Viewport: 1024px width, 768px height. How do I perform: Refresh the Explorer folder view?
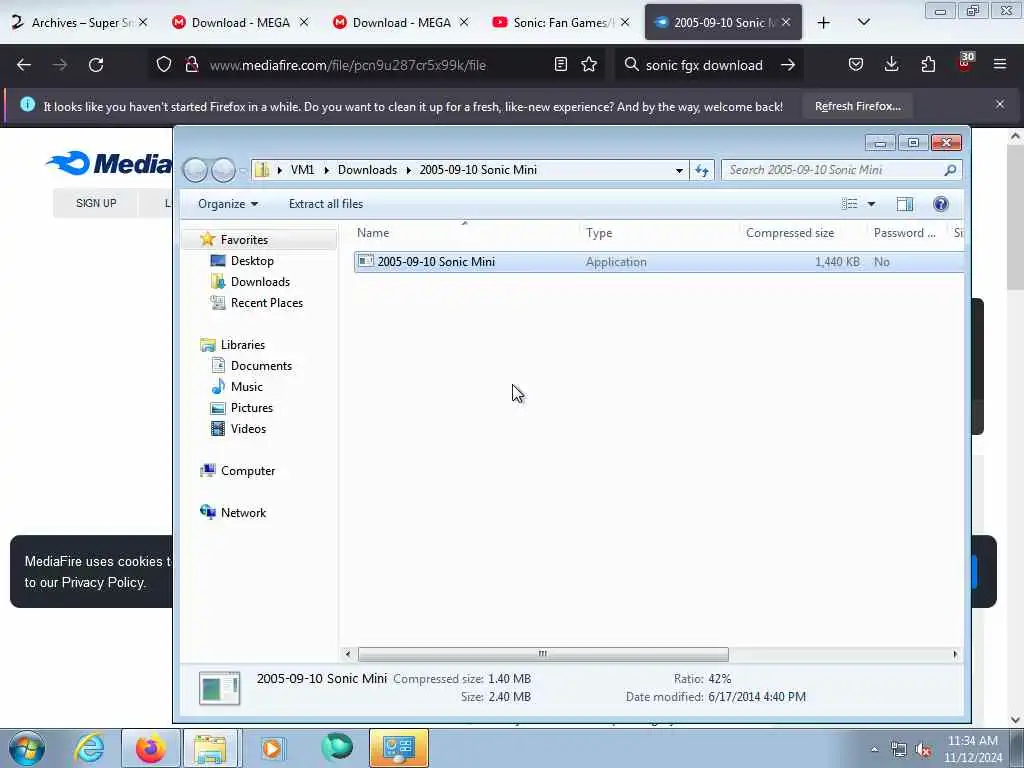click(702, 170)
